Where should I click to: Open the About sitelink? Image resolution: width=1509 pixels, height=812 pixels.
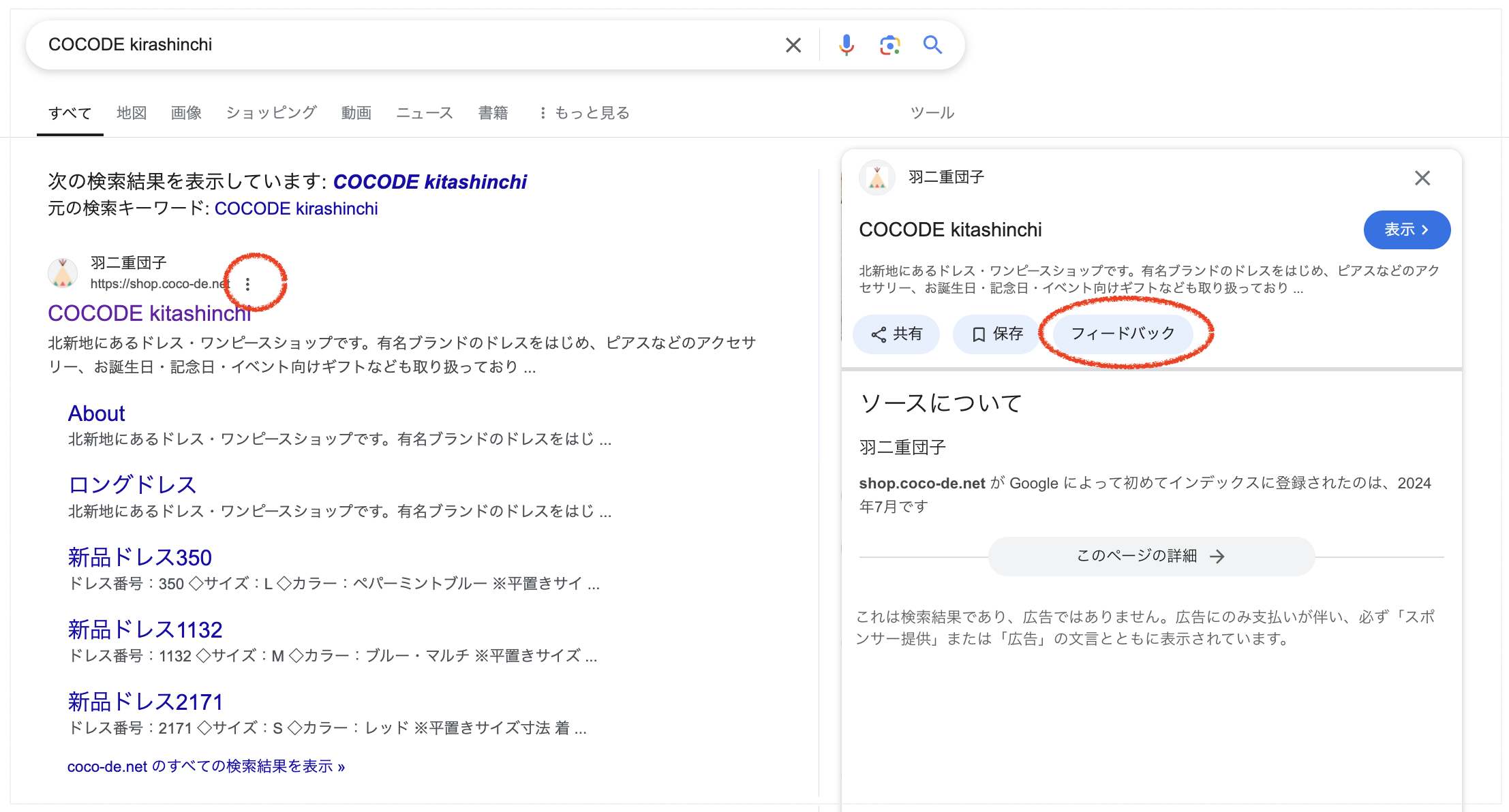coord(96,413)
